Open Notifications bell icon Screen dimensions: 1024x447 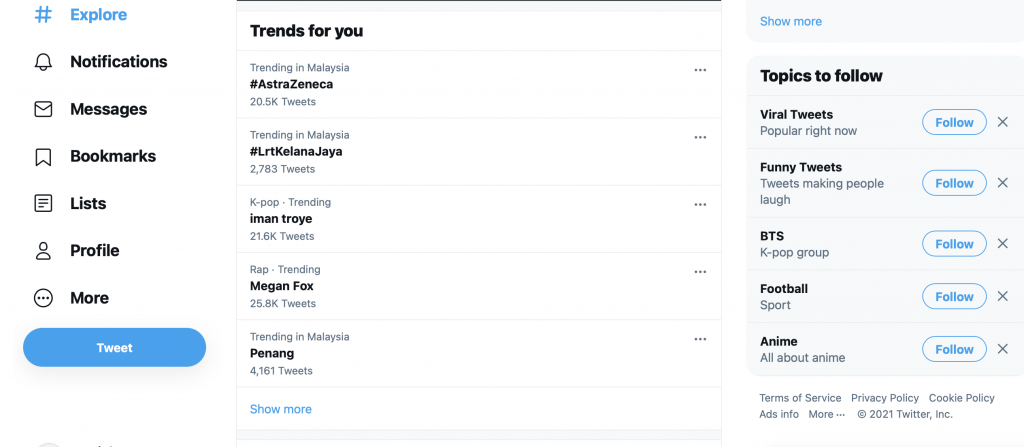pyautogui.click(x=43, y=62)
